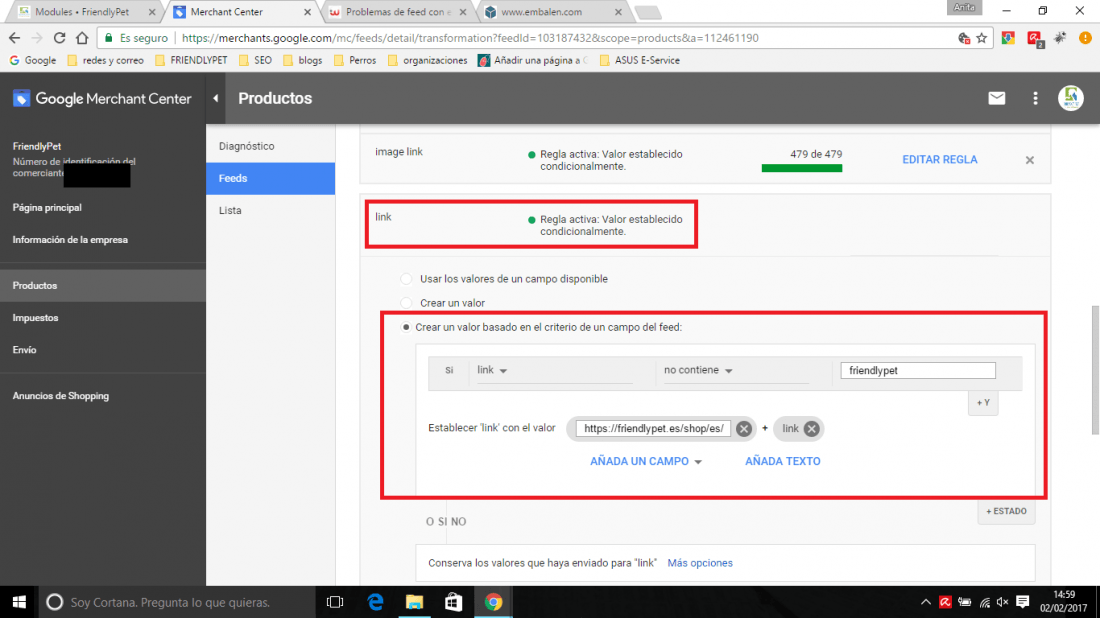This screenshot has height=618, width=1100.
Task: Open the 'ASUS E-Service' bookmark folder
Action: [640, 60]
